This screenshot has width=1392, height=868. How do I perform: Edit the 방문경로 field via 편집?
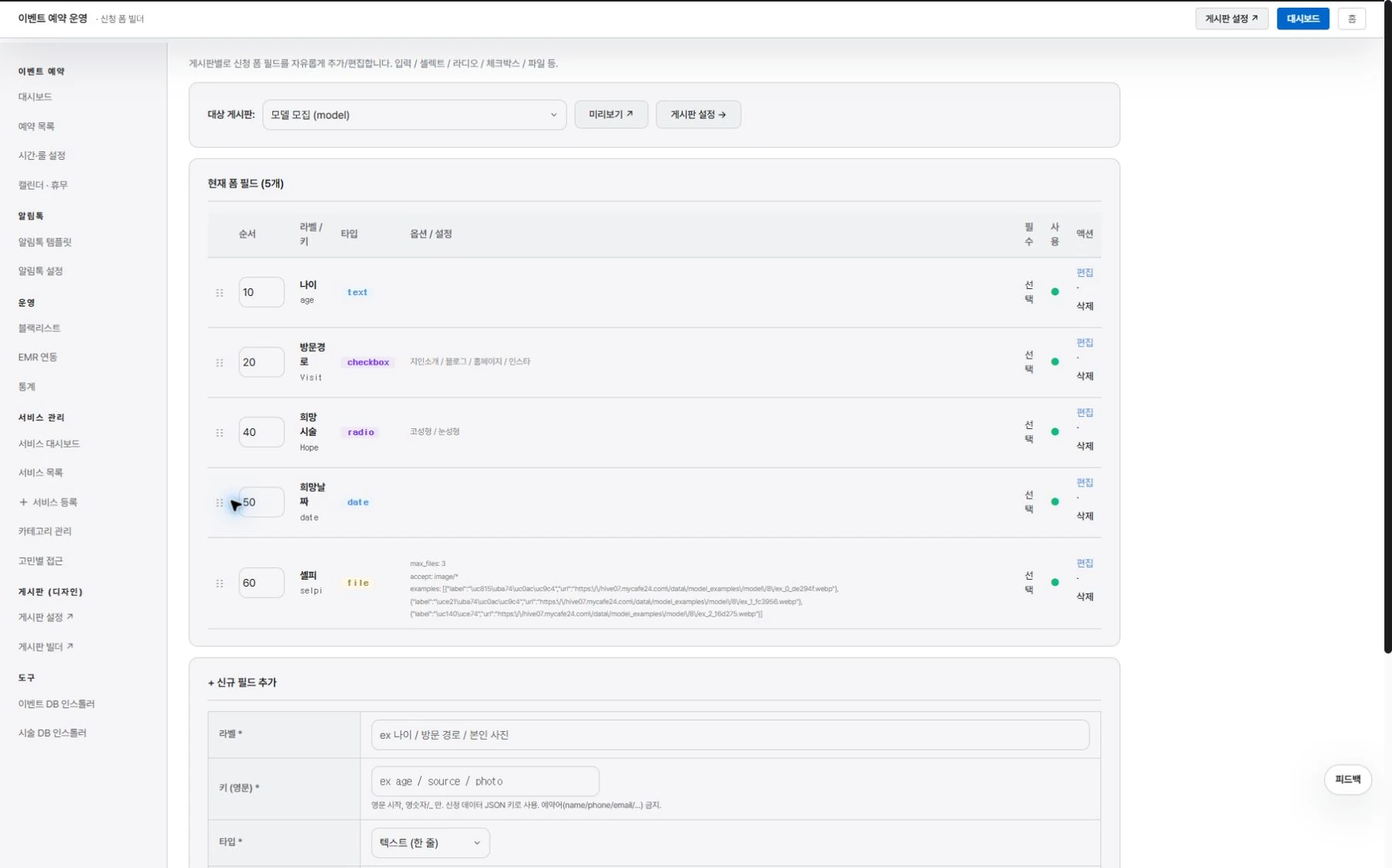pyautogui.click(x=1085, y=342)
